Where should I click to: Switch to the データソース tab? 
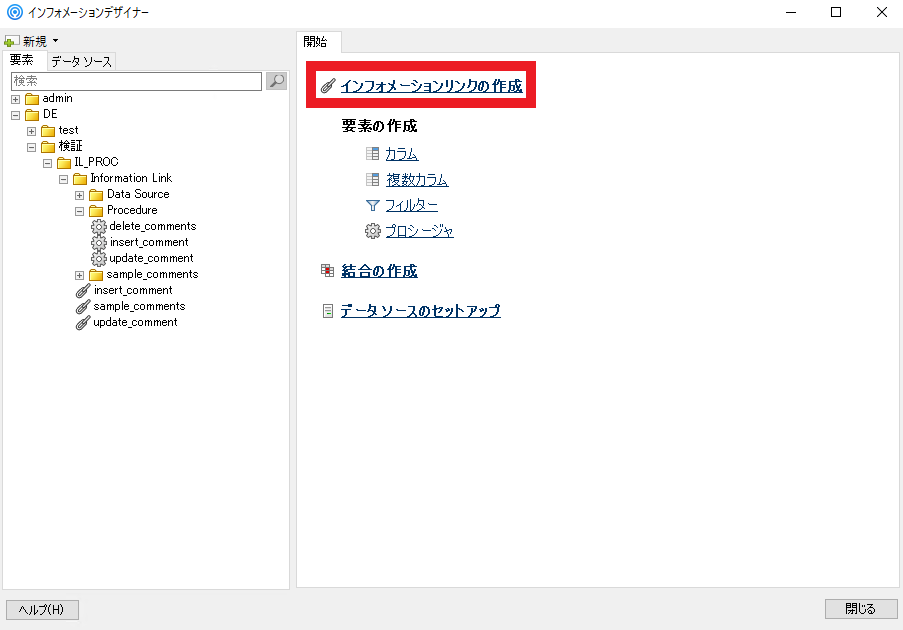[81, 61]
